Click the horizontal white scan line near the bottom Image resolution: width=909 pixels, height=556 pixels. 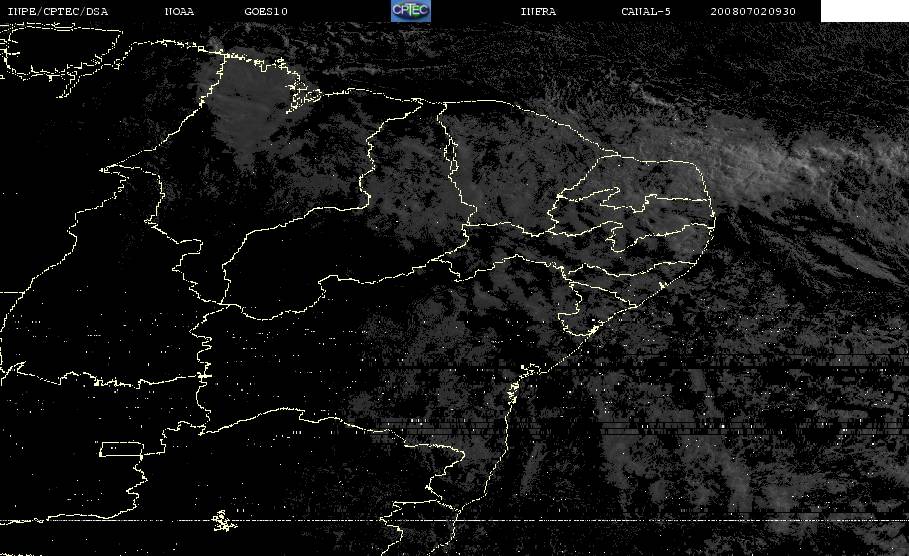[x=454, y=521]
